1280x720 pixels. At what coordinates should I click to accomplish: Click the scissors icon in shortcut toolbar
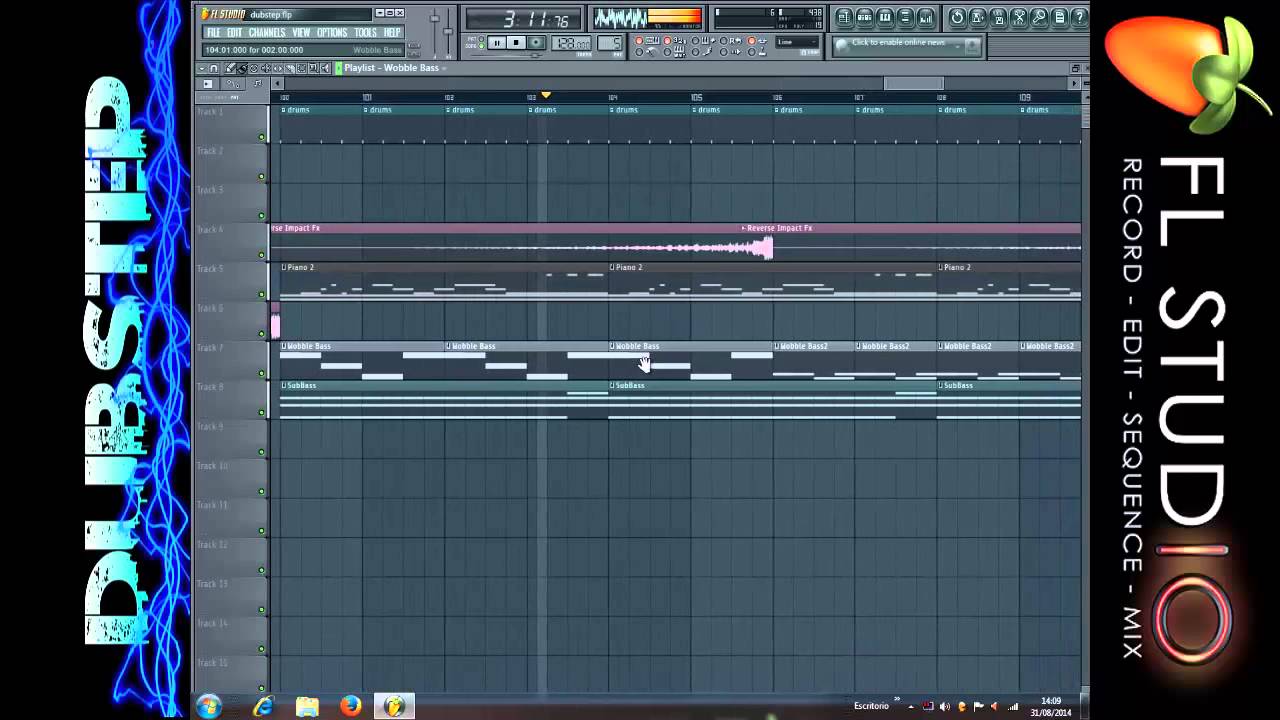pyautogui.click(x=1019, y=18)
